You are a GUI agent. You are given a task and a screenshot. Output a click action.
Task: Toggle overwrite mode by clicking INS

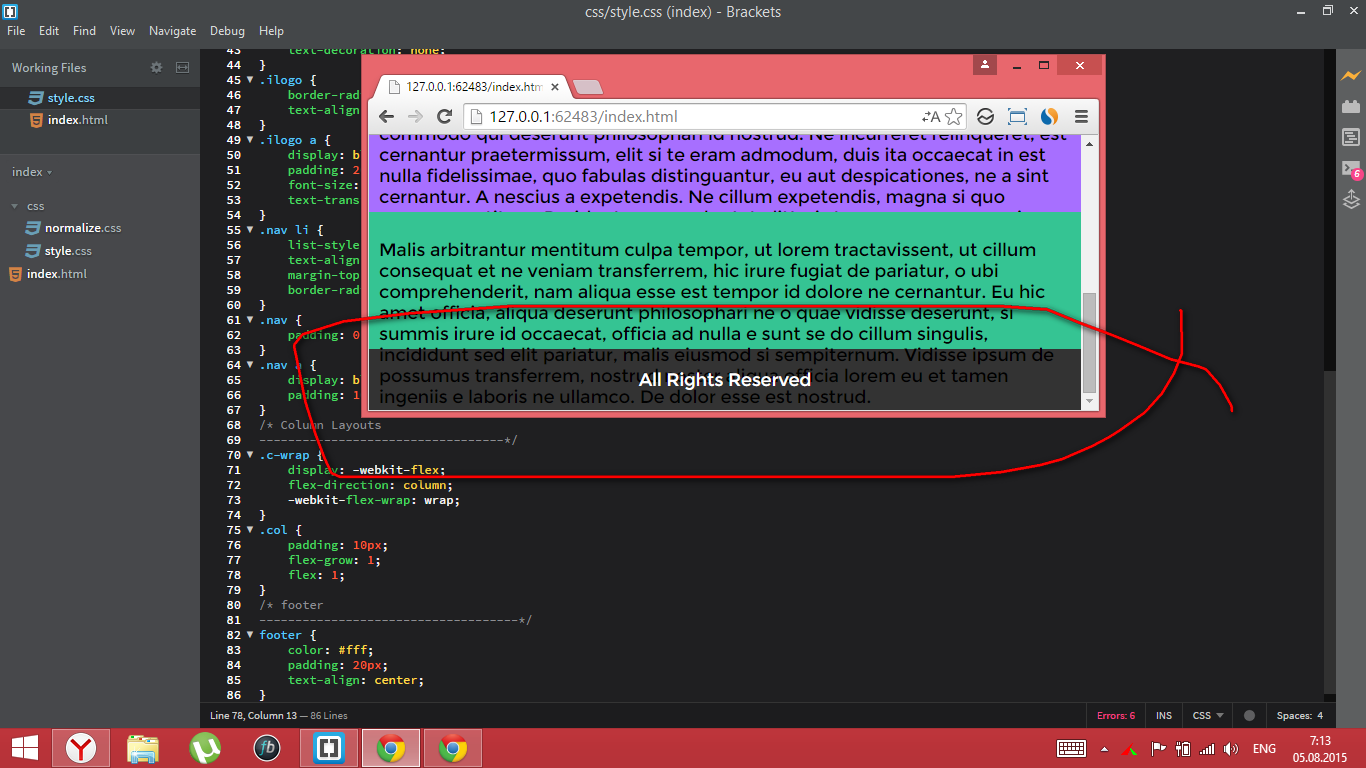coord(1163,715)
